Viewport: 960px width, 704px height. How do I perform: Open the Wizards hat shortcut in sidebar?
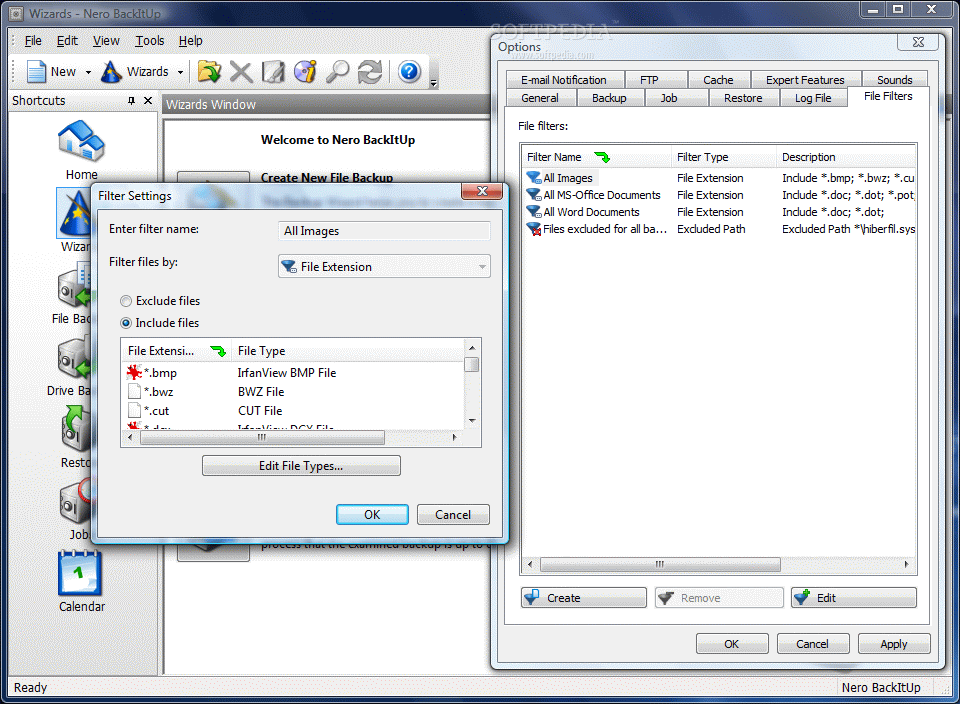pos(73,213)
